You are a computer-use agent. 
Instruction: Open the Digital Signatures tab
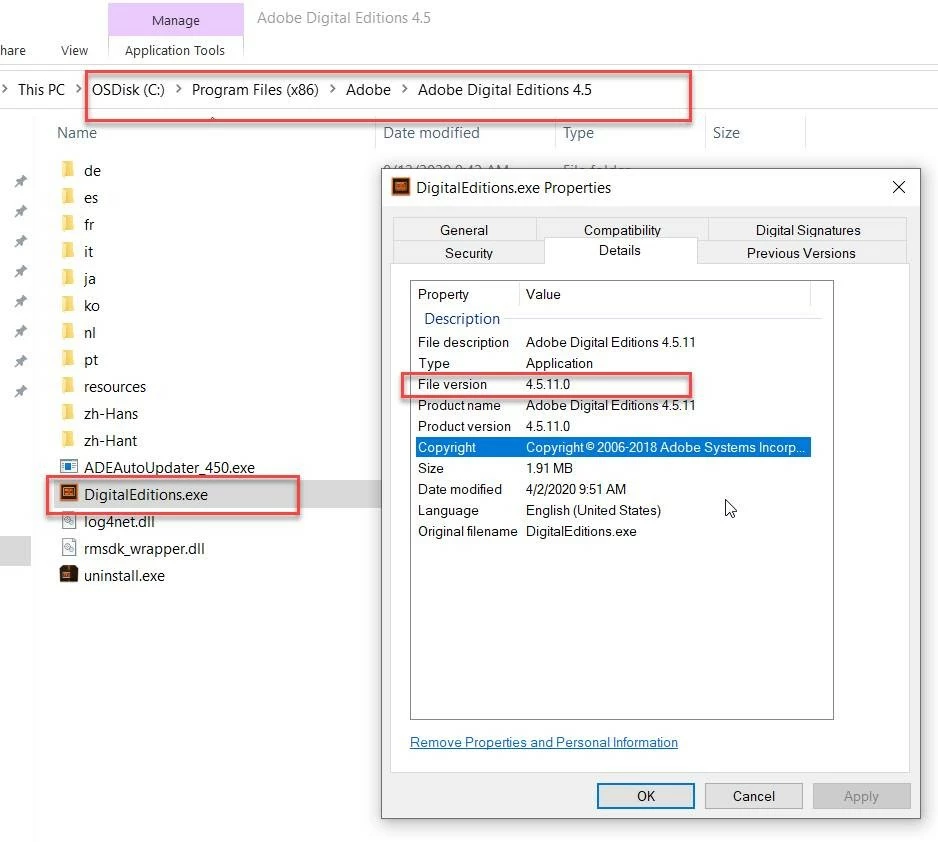tap(808, 230)
